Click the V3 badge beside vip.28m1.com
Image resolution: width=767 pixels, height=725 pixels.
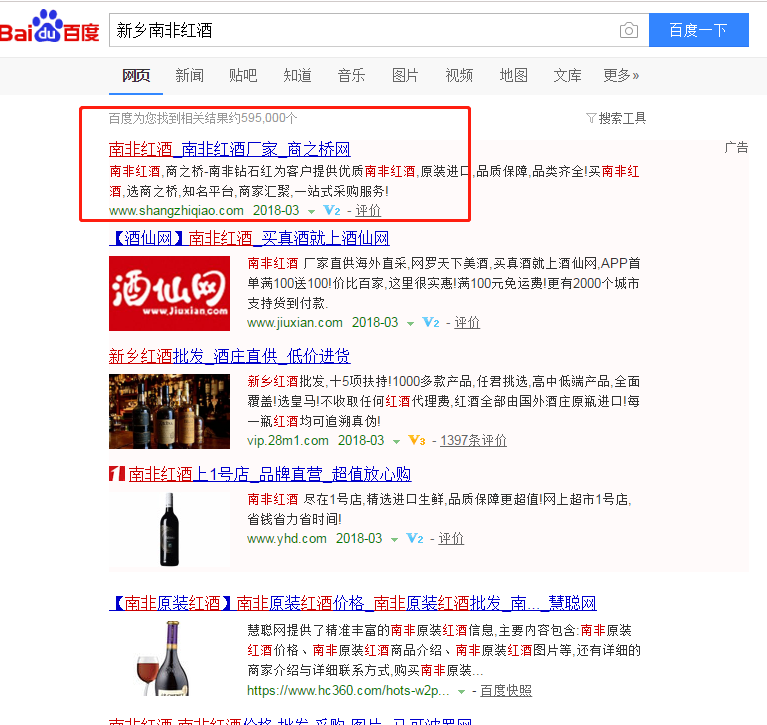click(x=417, y=440)
